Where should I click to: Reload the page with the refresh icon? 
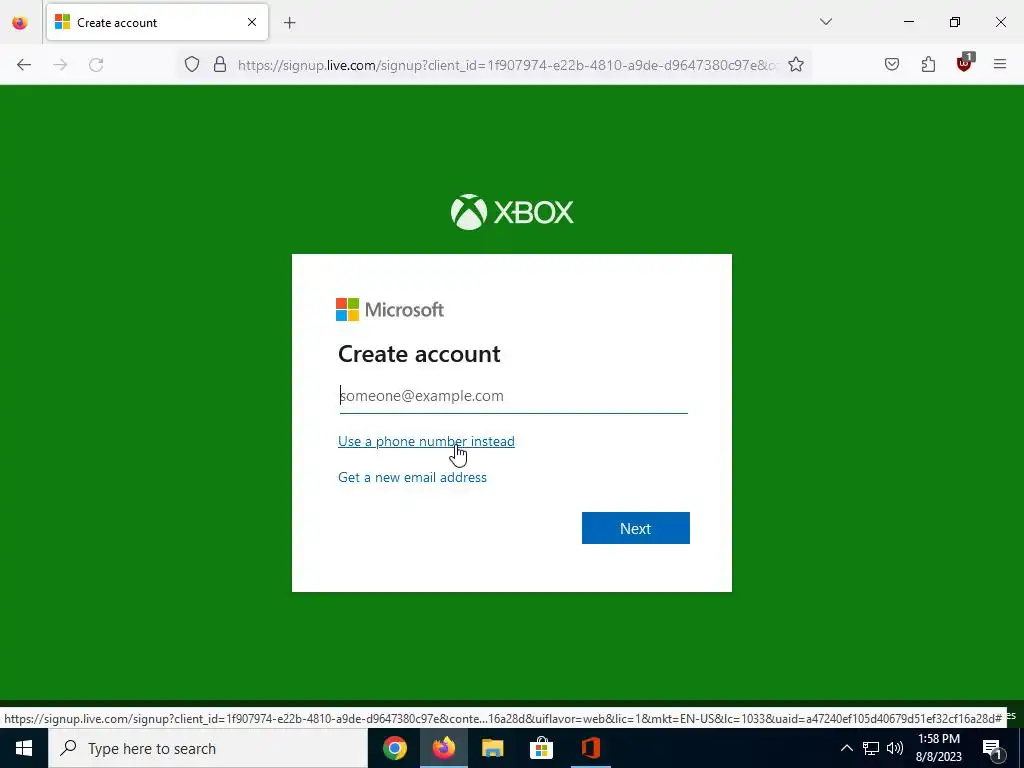(x=96, y=65)
